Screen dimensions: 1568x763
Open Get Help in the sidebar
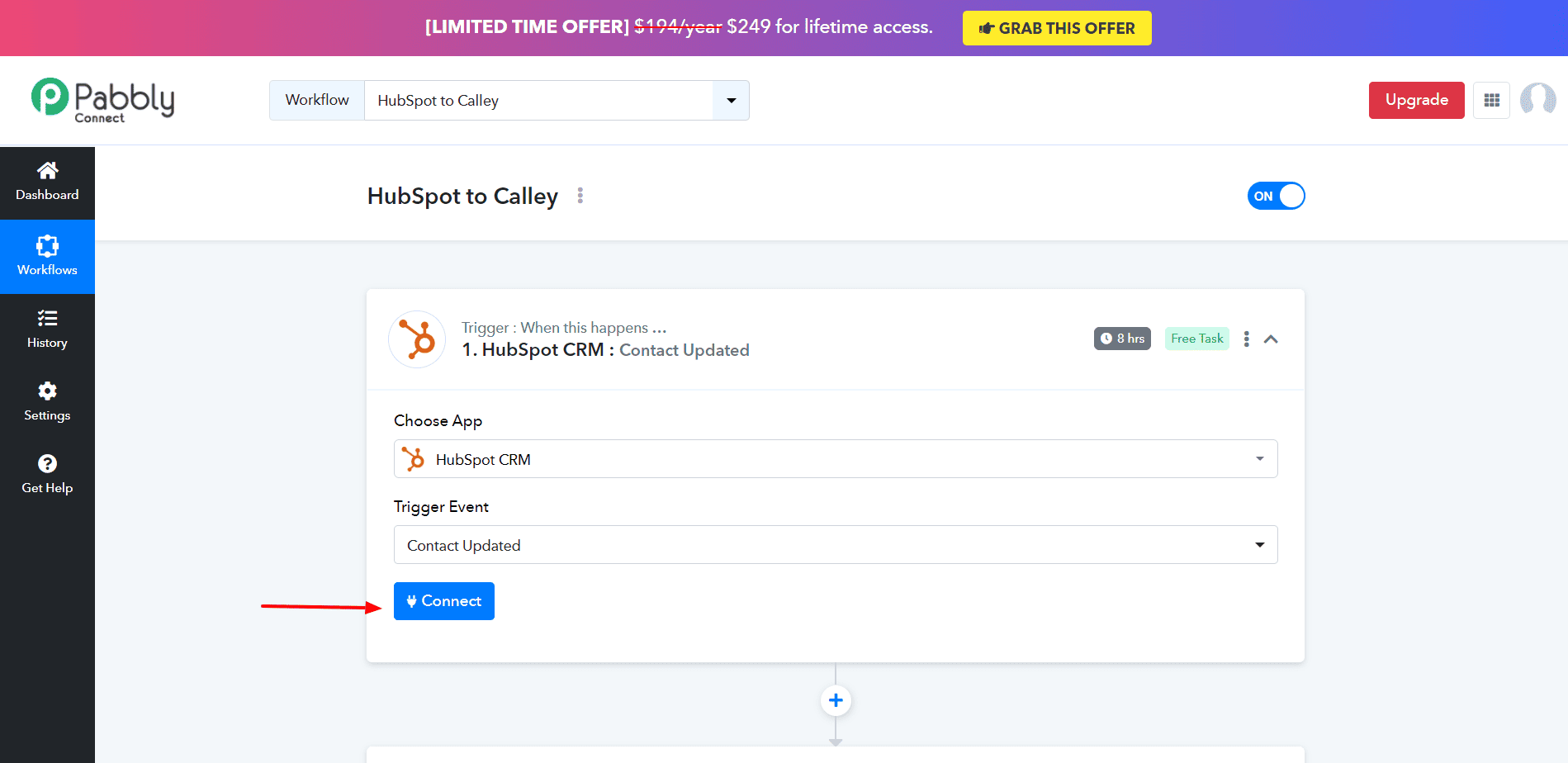47,475
